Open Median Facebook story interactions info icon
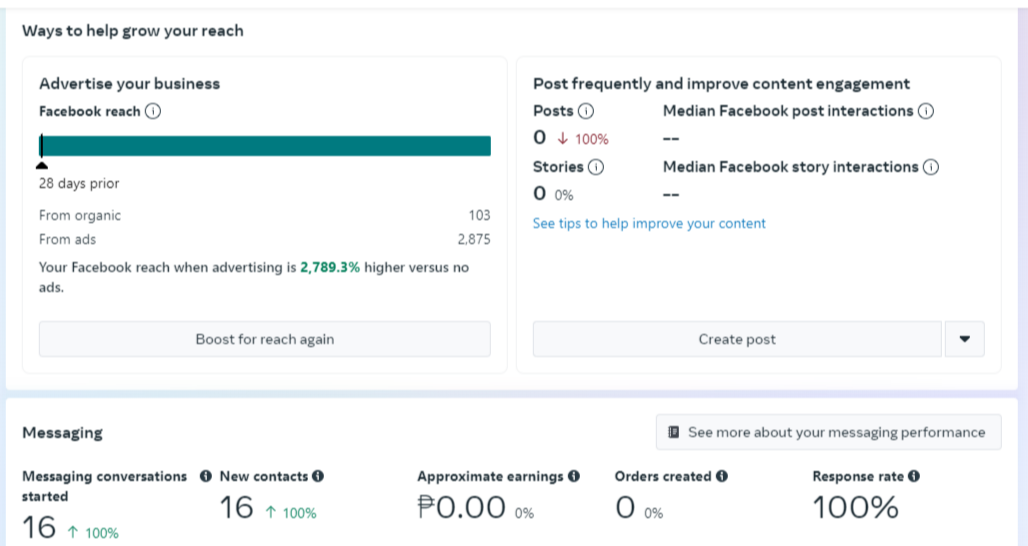This screenshot has width=1028, height=546. tap(930, 167)
